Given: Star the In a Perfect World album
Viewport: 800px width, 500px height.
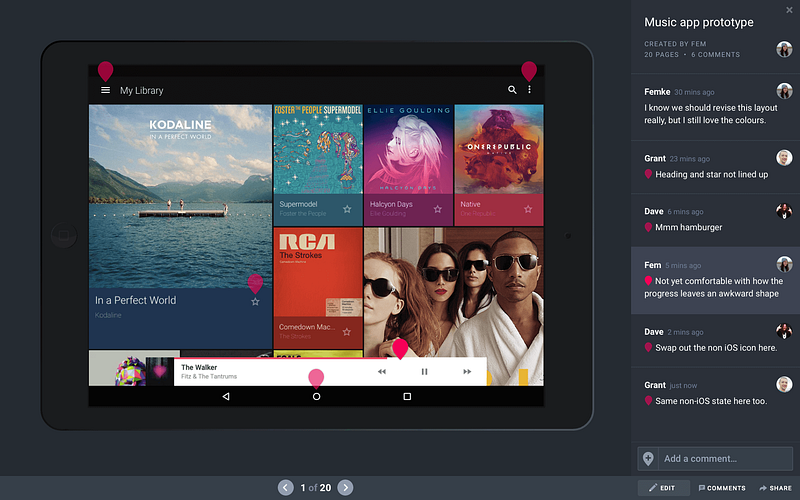Looking at the screenshot, I should [x=255, y=302].
